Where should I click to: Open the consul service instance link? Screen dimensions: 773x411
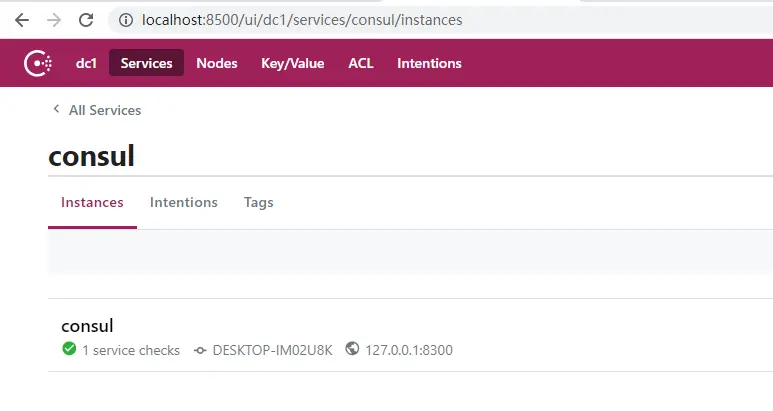point(87,325)
